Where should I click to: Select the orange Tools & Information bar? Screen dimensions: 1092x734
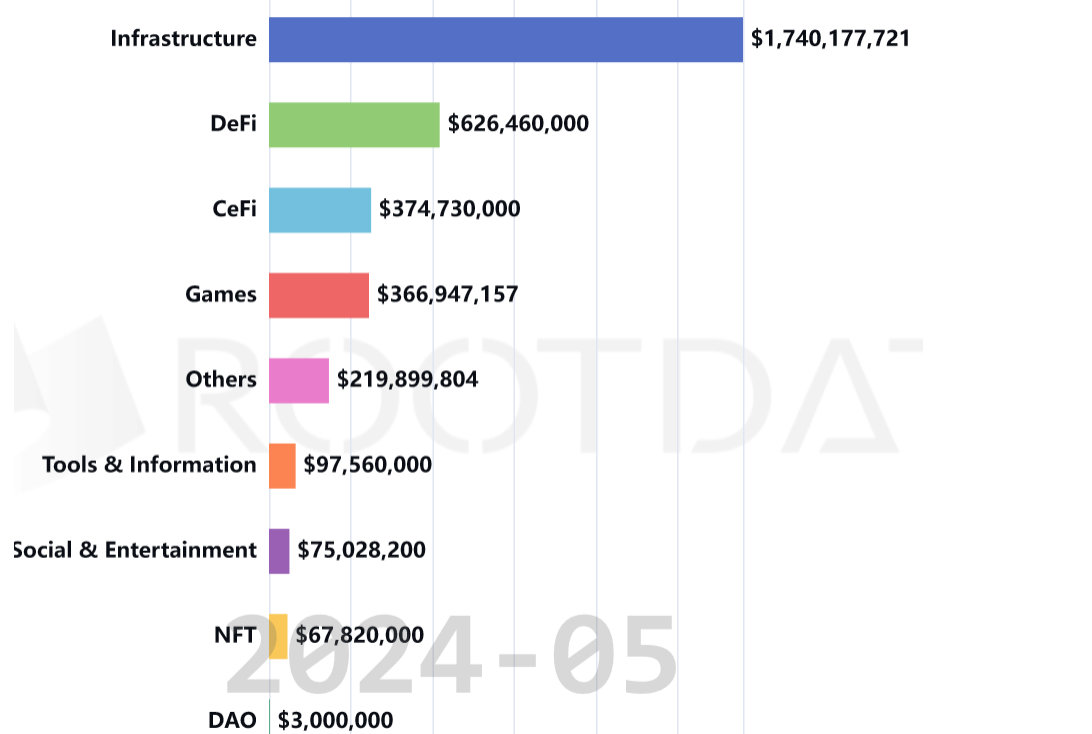(x=282, y=466)
